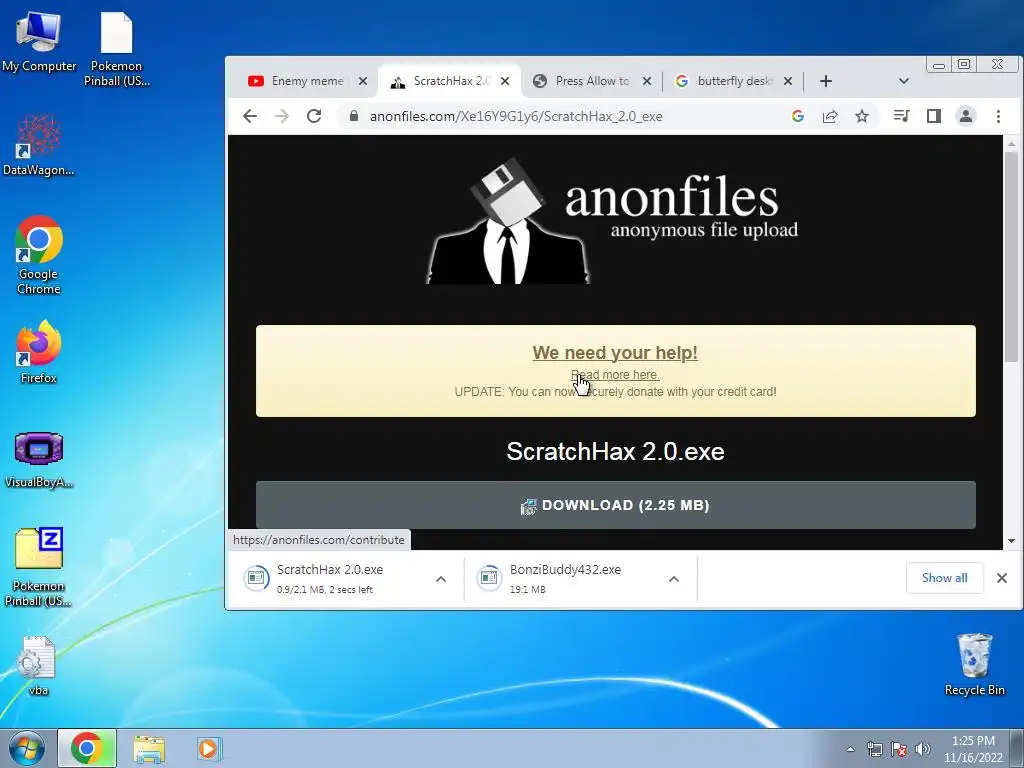Reload the anonfiles page
The width and height of the screenshot is (1024, 768).
coord(314,116)
